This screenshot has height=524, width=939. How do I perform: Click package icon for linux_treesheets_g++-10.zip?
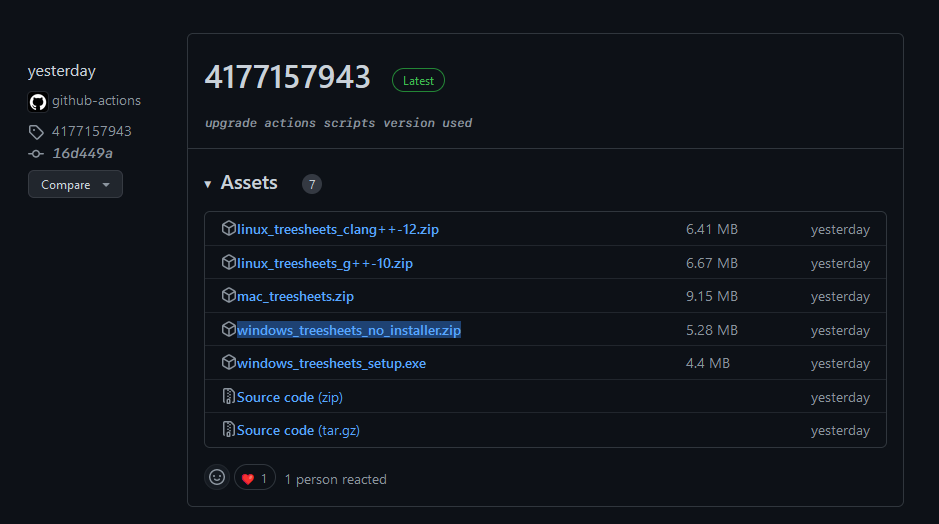(x=228, y=262)
